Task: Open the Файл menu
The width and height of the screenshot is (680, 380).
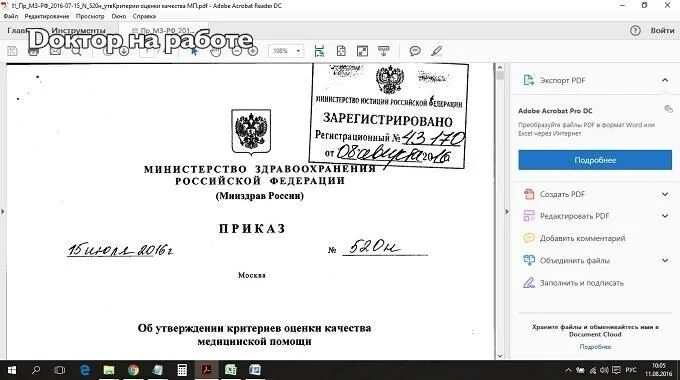Action: 11,16
